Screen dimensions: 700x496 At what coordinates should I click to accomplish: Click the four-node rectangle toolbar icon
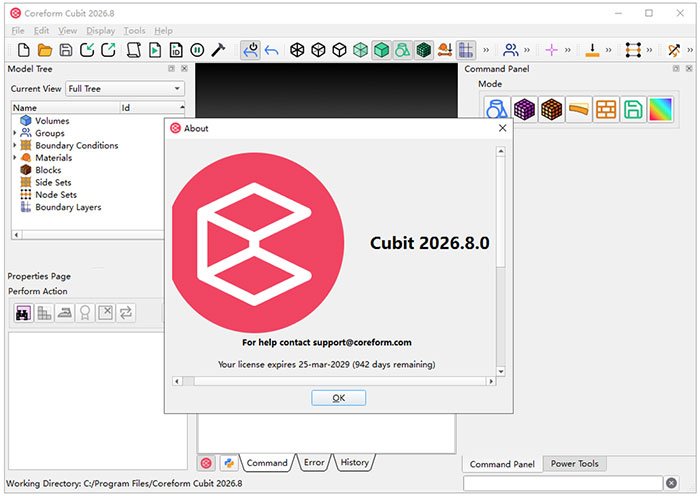pyautogui.click(x=633, y=50)
